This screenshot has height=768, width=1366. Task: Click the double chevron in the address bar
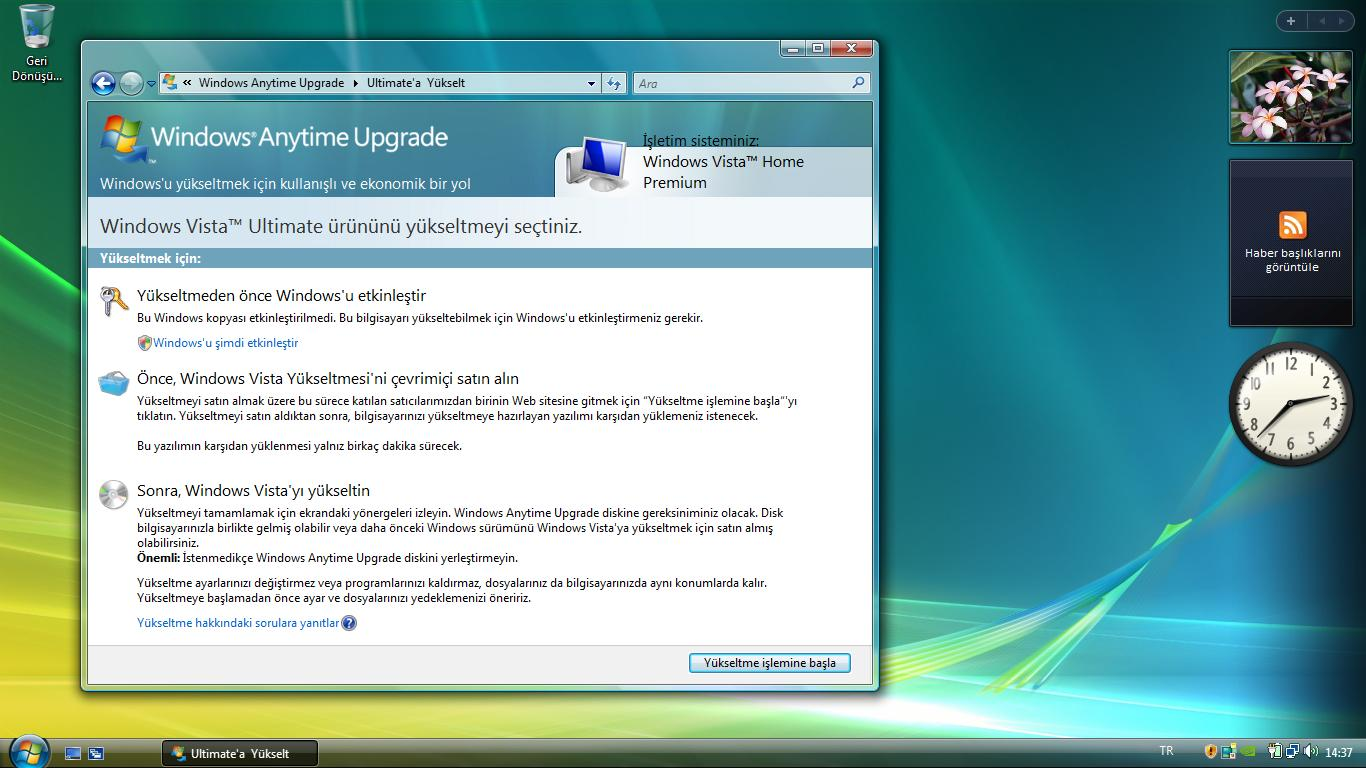187,83
